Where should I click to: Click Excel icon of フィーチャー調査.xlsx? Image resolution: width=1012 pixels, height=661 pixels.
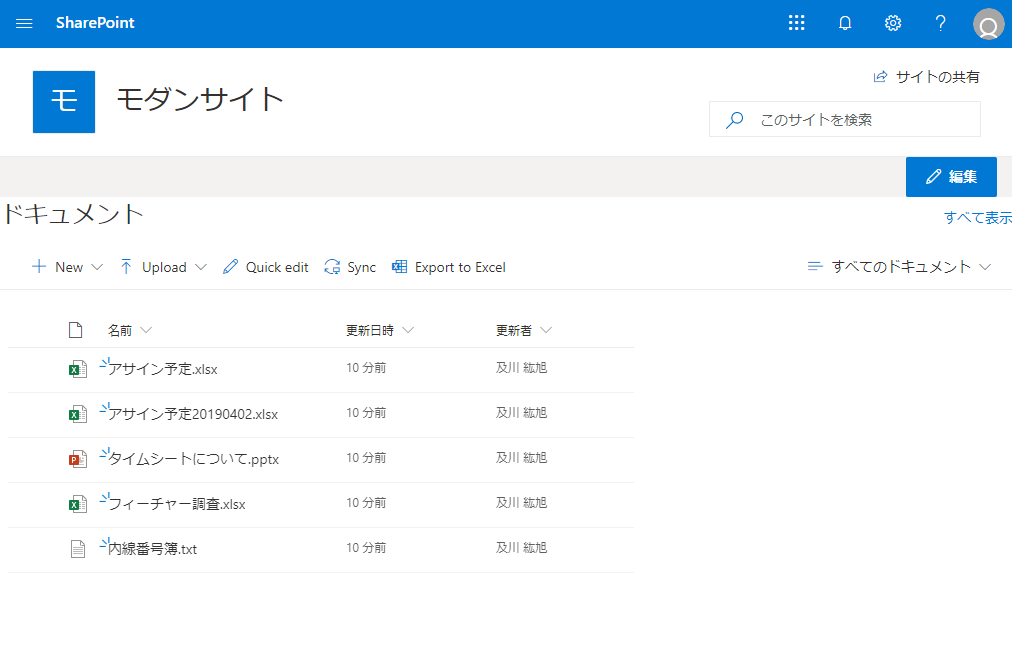pos(75,504)
